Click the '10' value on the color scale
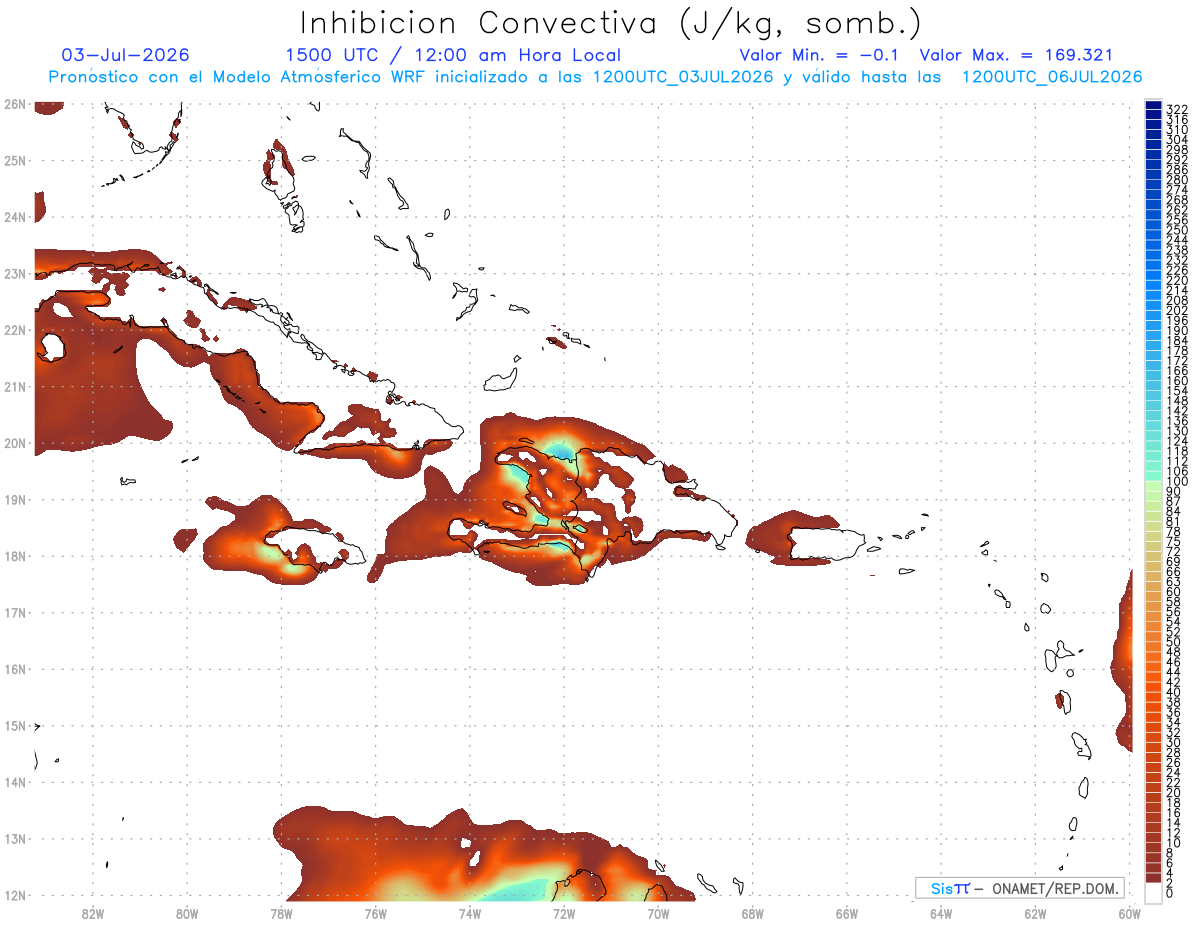1200x927 pixels. pos(1174,843)
